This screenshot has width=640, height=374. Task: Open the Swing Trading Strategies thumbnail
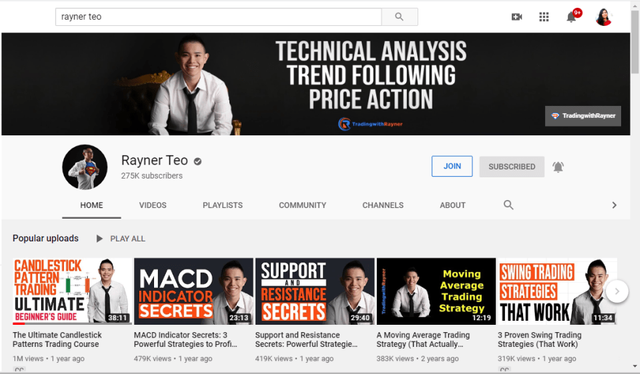click(x=557, y=291)
